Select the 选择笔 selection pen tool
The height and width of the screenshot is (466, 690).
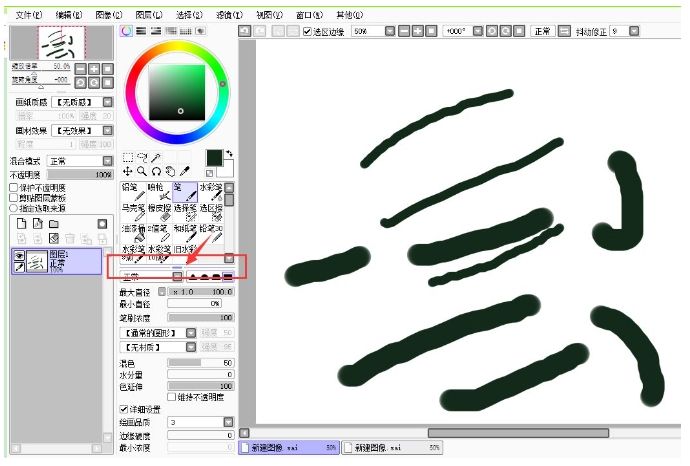pos(185,213)
